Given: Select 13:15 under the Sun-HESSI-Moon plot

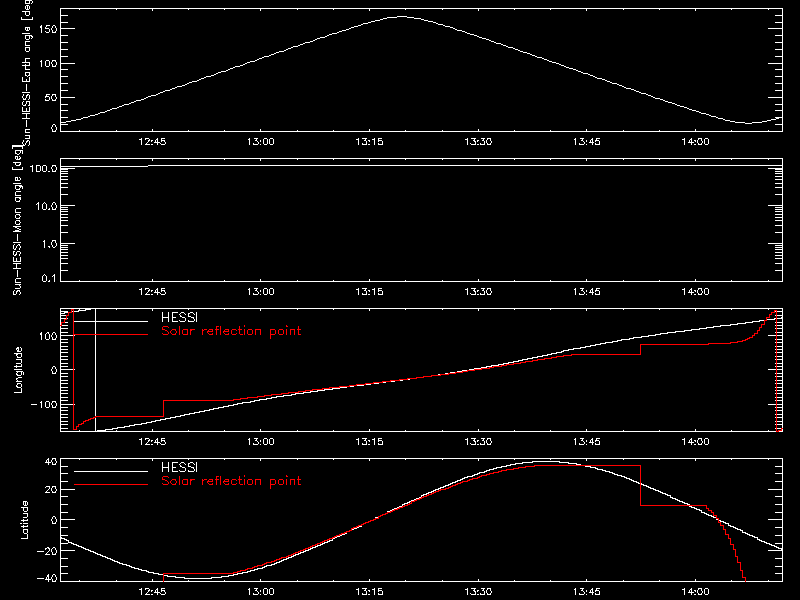Looking at the screenshot, I should 369,292.
